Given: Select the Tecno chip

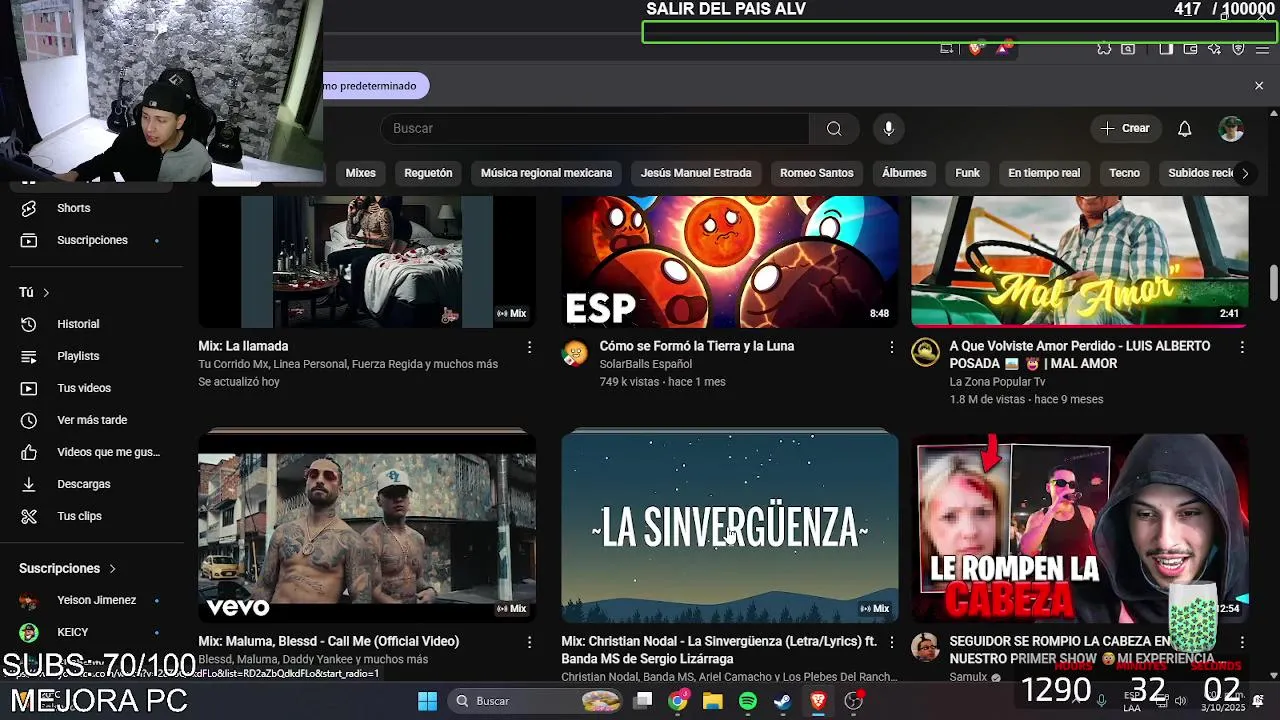Looking at the screenshot, I should click(x=1124, y=173).
